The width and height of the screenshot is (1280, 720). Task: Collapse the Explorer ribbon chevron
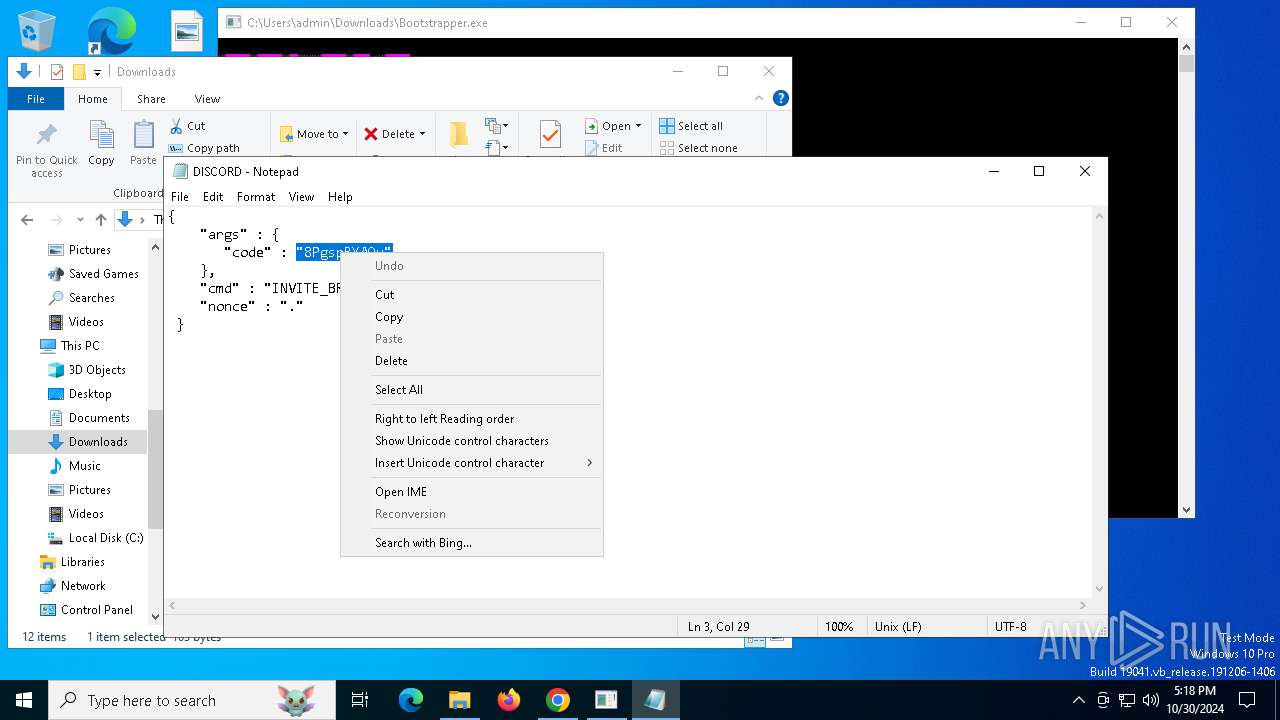[x=760, y=98]
